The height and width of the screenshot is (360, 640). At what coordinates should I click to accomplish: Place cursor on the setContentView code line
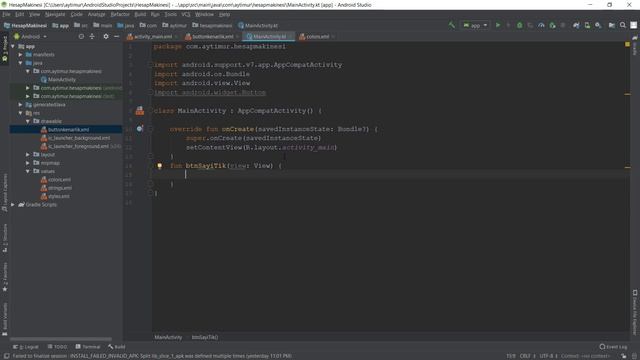click(x=262, y=147)
